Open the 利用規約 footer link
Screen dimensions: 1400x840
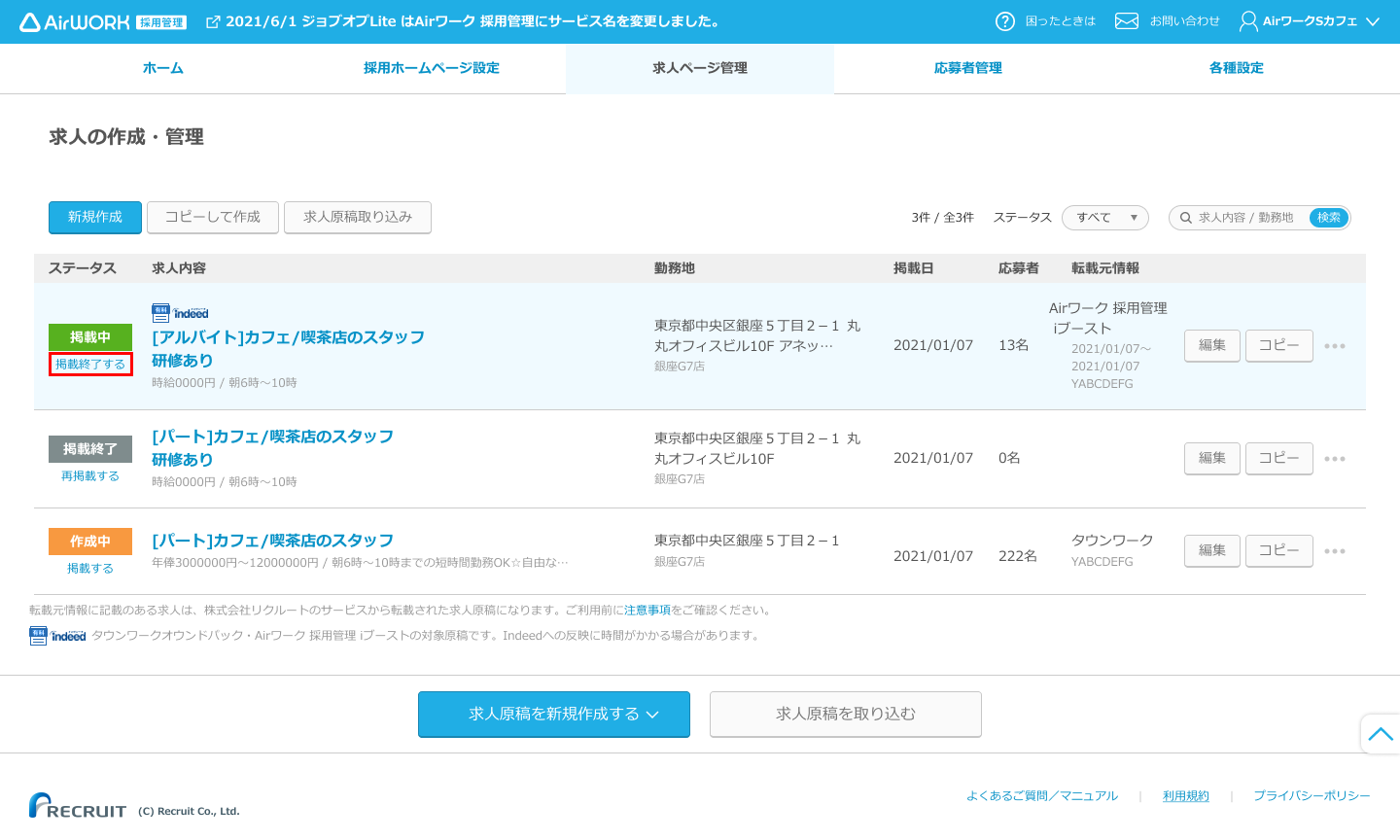1186,796
